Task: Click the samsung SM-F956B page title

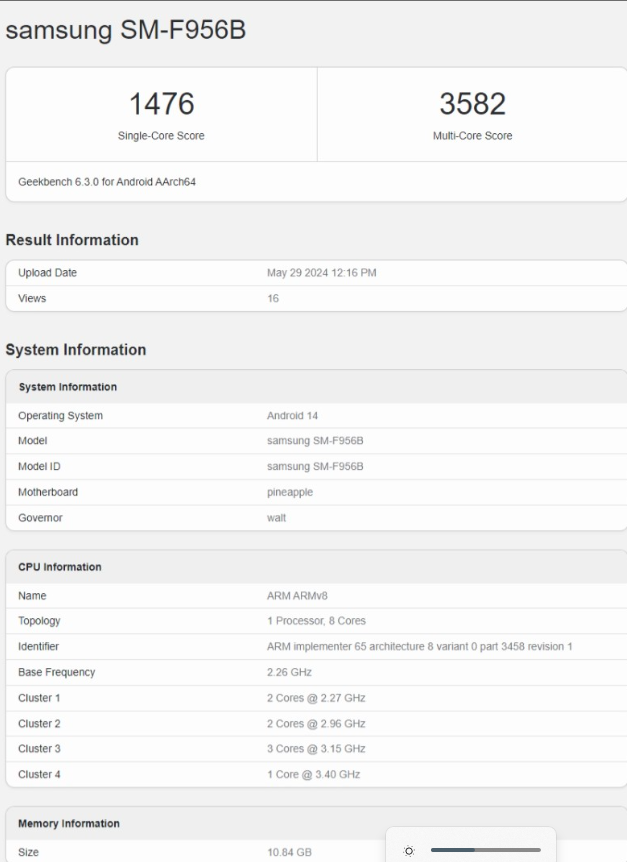Action: pyautogui.click(x=126, y=31)
